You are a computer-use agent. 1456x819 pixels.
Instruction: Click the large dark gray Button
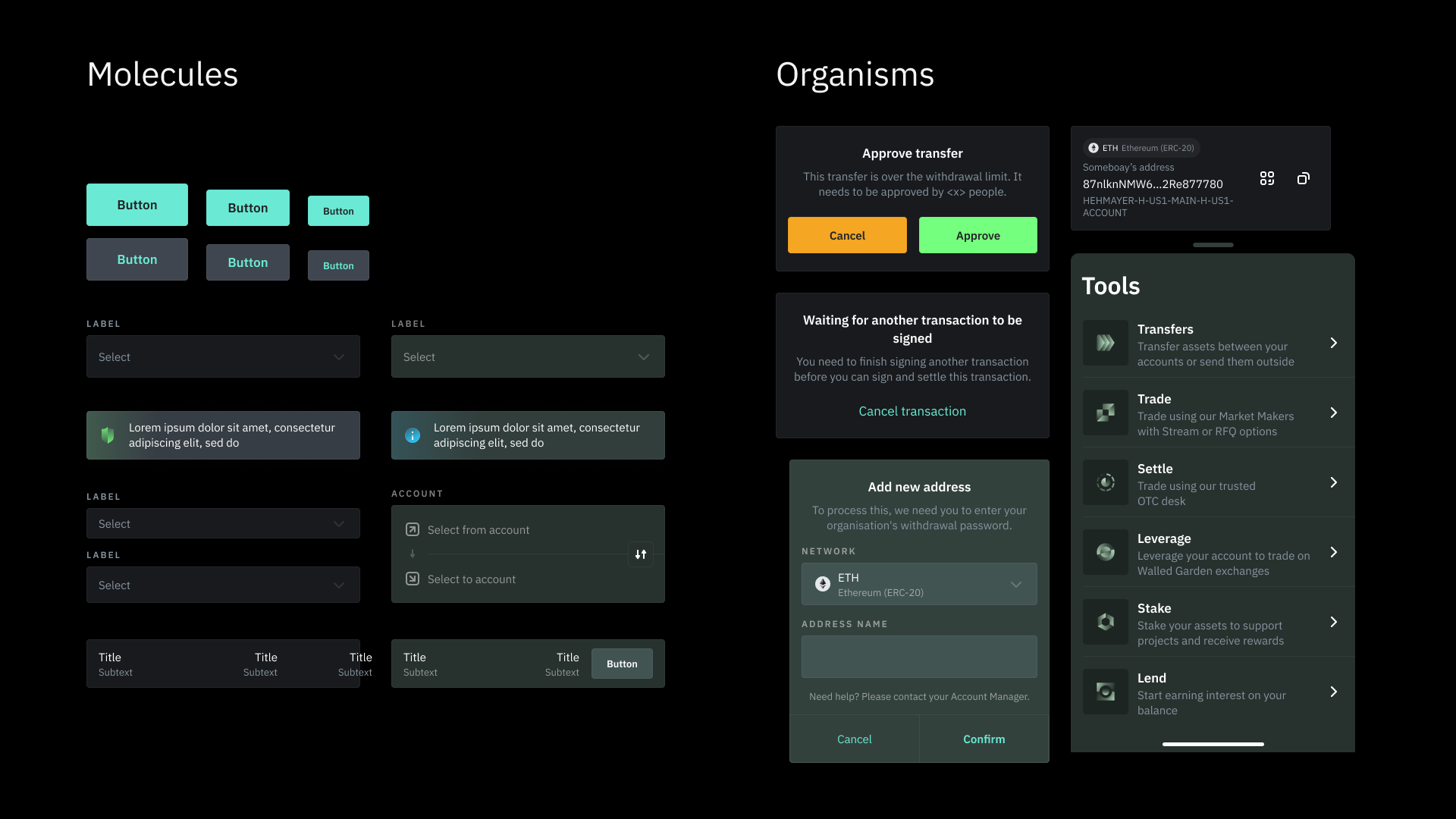pyautogui.click(x=137, y=259)
